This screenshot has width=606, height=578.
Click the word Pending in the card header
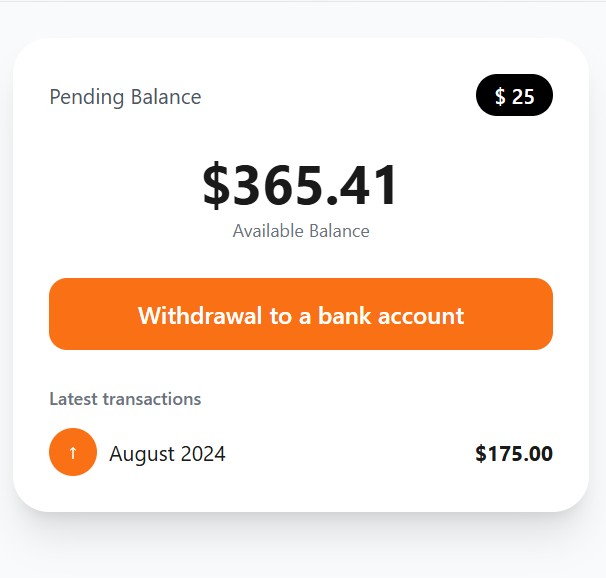point(87,97)
